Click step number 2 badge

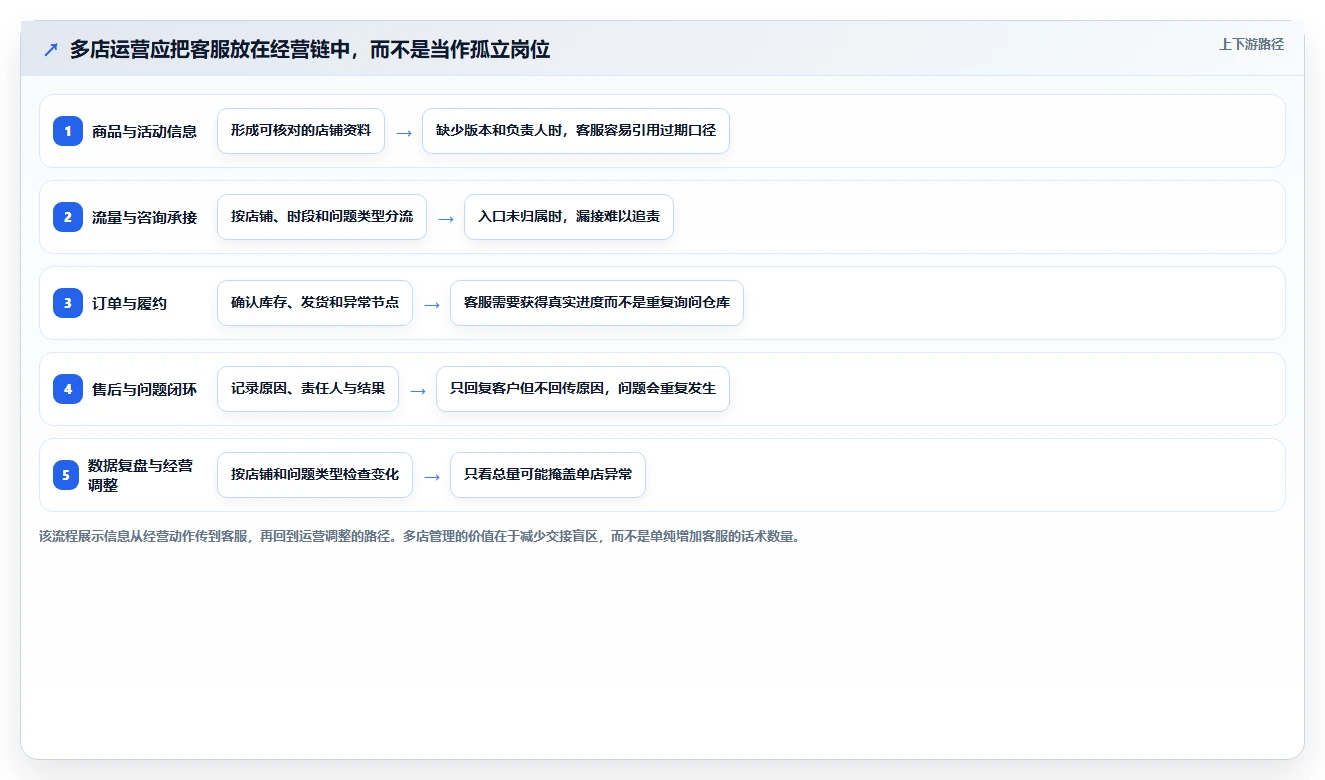68,217
